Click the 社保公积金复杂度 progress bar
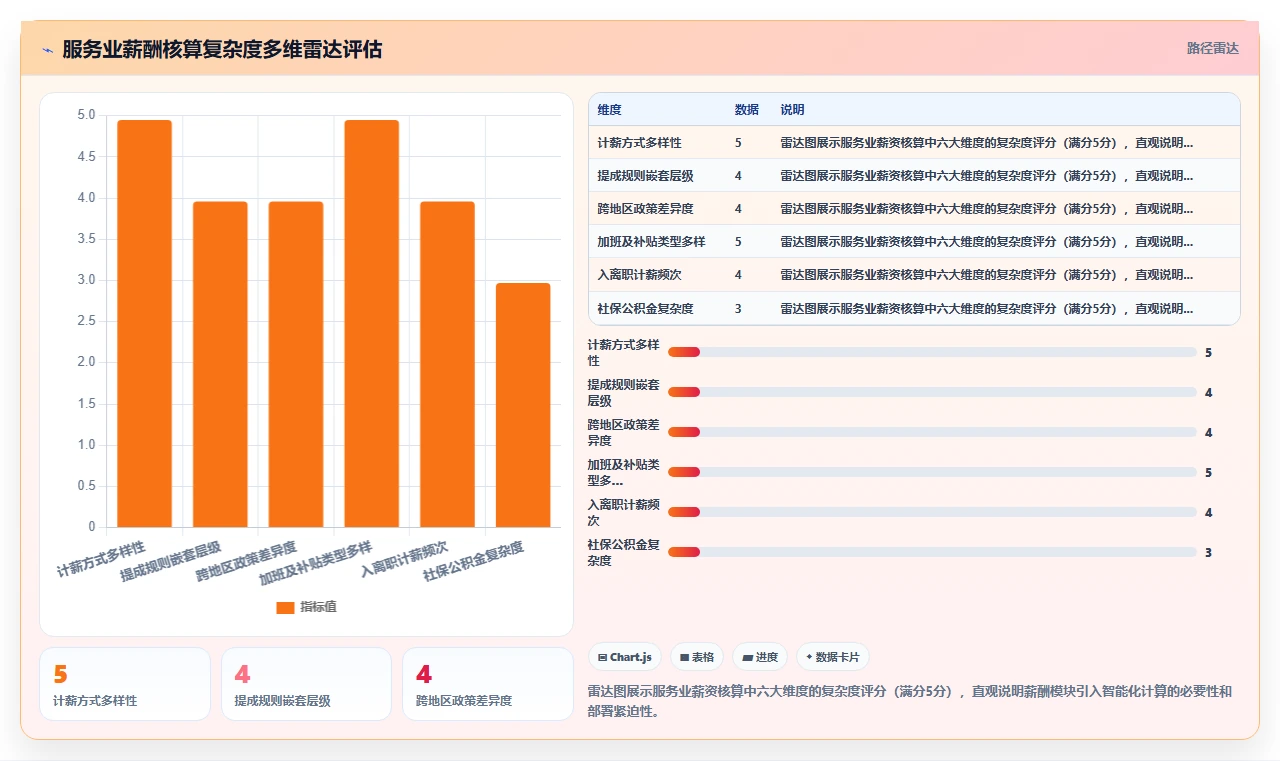Image resolution: width=1280 pixels, height=761 pixels. coord(932,552)
